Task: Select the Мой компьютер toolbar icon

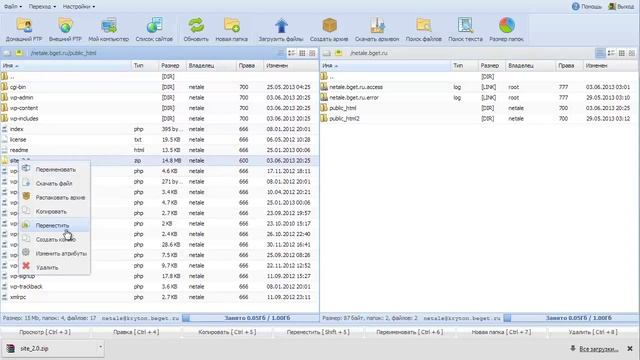Action: pyautogui.click(x=109, y=25)
